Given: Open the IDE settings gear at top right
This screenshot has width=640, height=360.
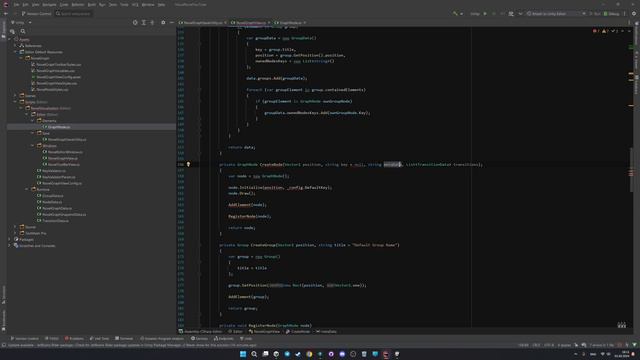Looking at the screenshot, I should [634, 13].
